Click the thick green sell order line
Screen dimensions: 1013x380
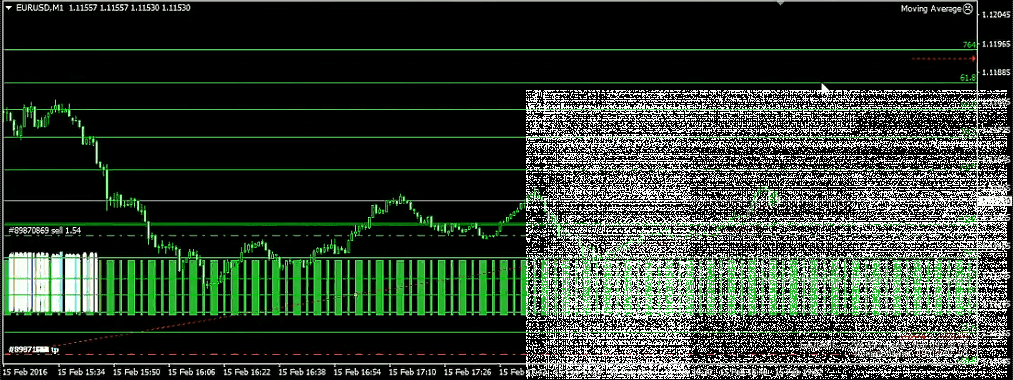click(265, 224)
